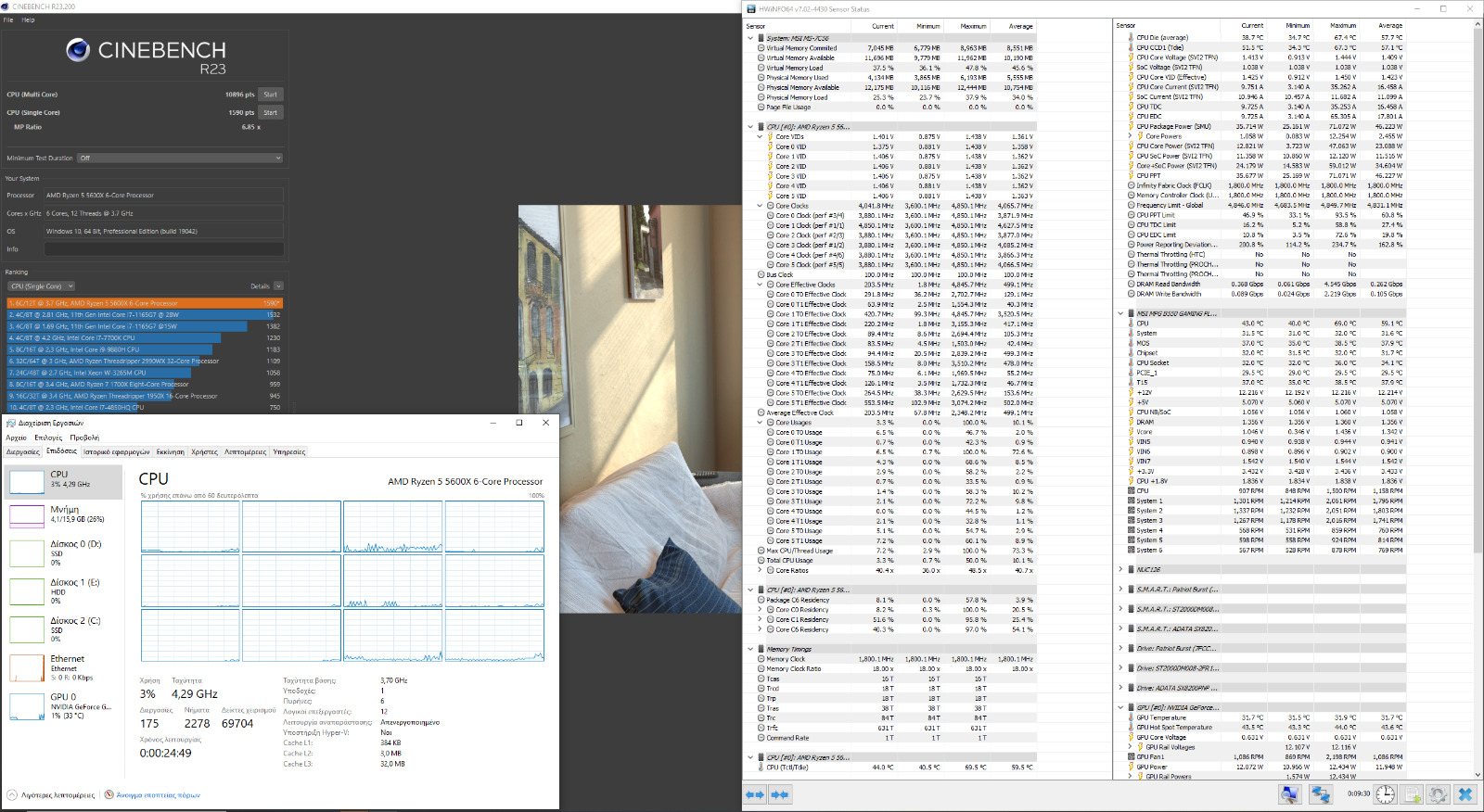Open the Άνοιγμα εποπτείας πόρων resource monitor link

point(158,795)
